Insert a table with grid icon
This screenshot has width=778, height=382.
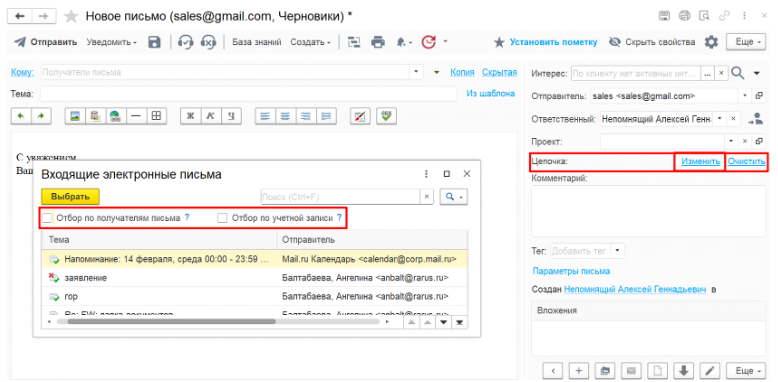(x=156, y=116)
